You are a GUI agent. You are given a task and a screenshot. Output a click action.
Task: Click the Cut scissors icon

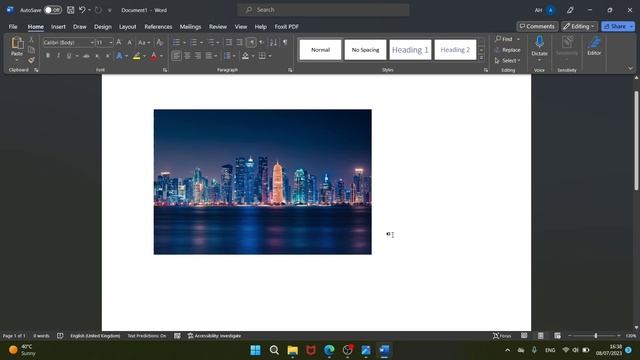pos(31,40)
